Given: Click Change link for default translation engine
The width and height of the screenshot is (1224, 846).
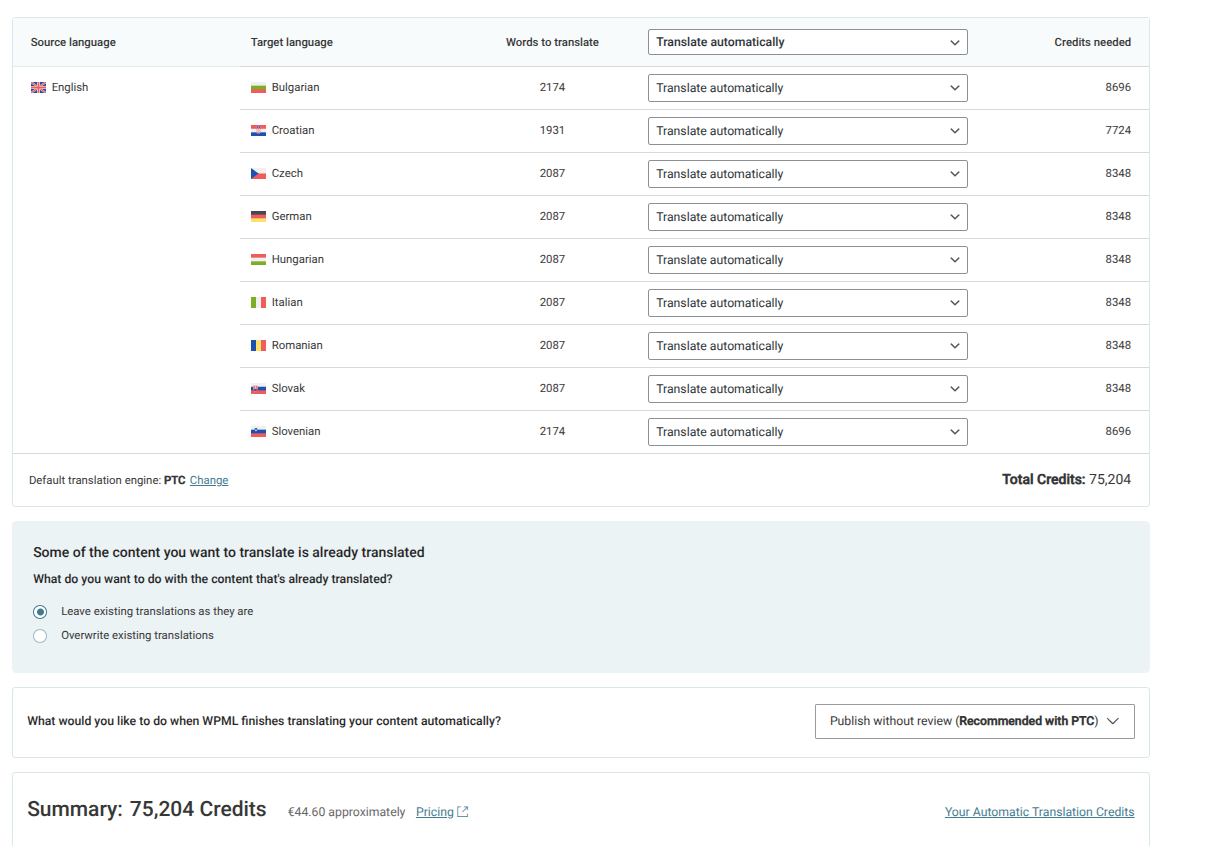Looking at the screenshot, I should point(209,481).
